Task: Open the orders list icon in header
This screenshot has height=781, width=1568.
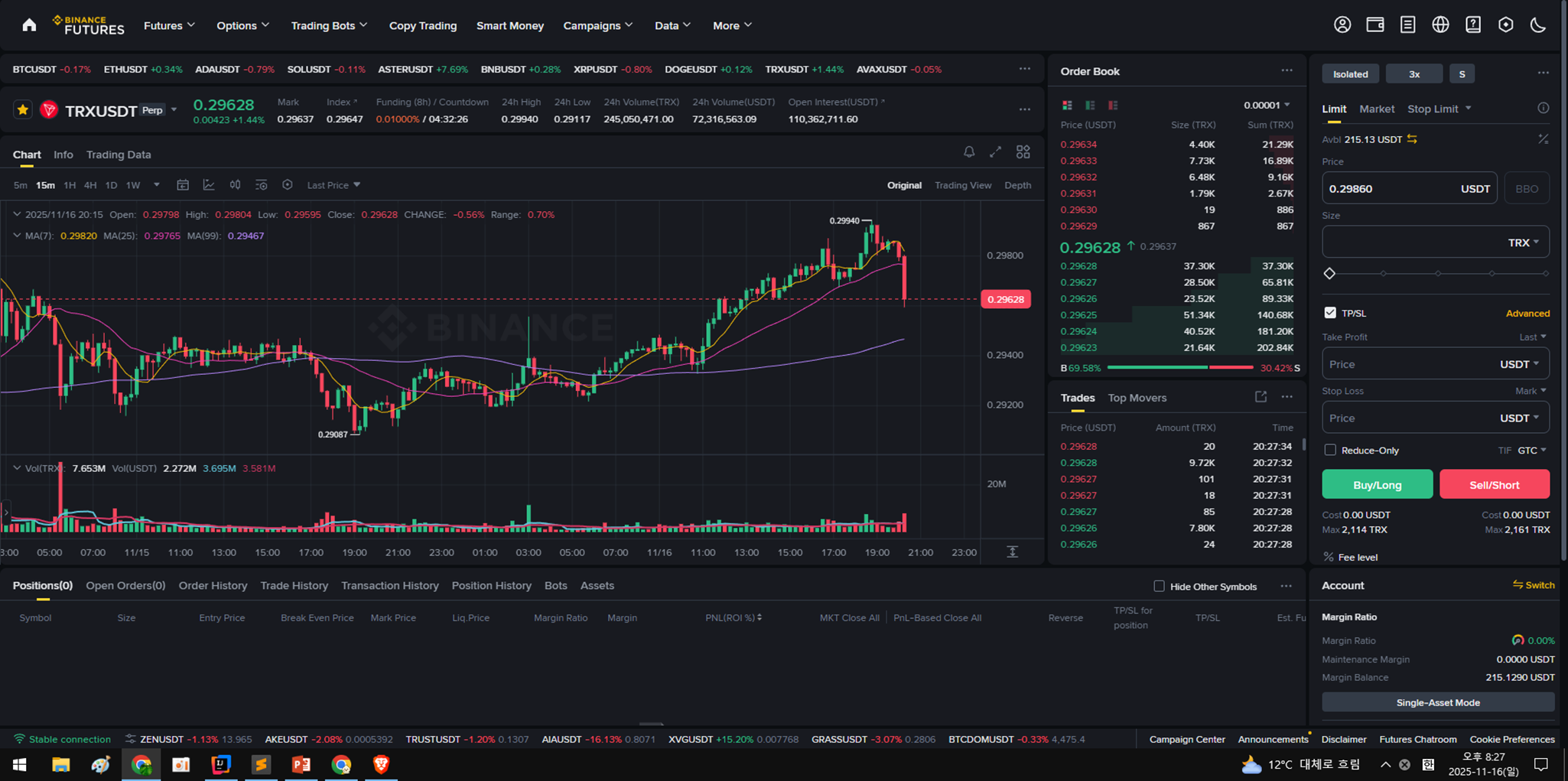Action: tap(1407, 25)
